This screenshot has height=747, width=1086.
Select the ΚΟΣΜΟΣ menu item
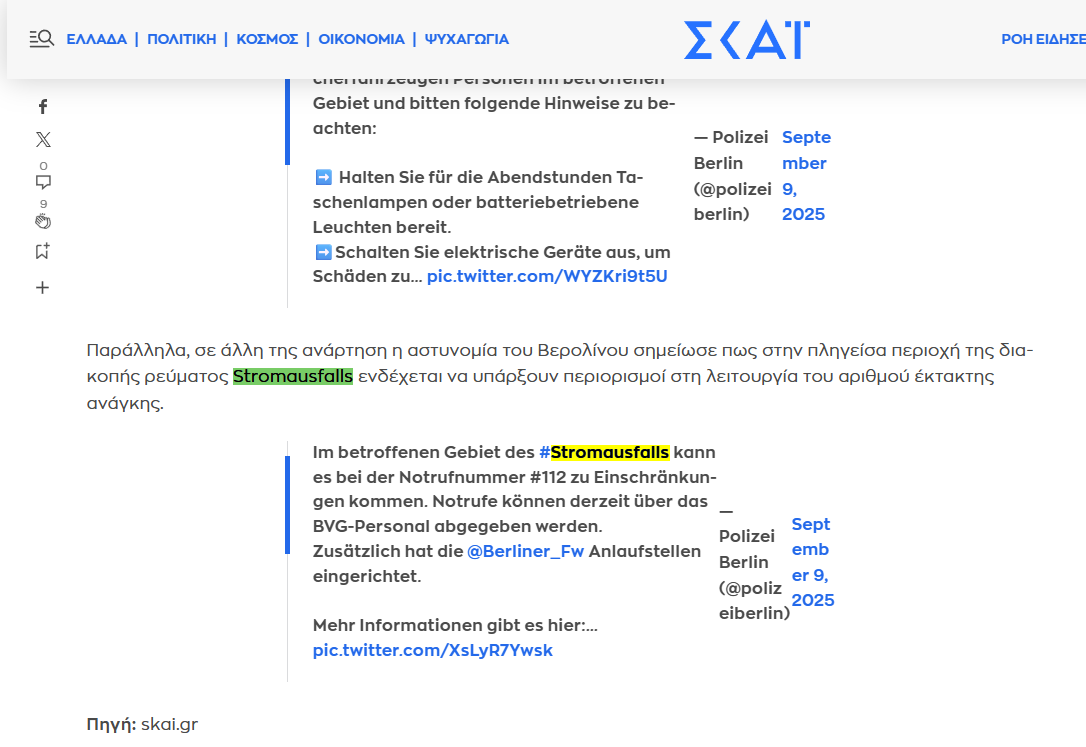coord(267,40)
